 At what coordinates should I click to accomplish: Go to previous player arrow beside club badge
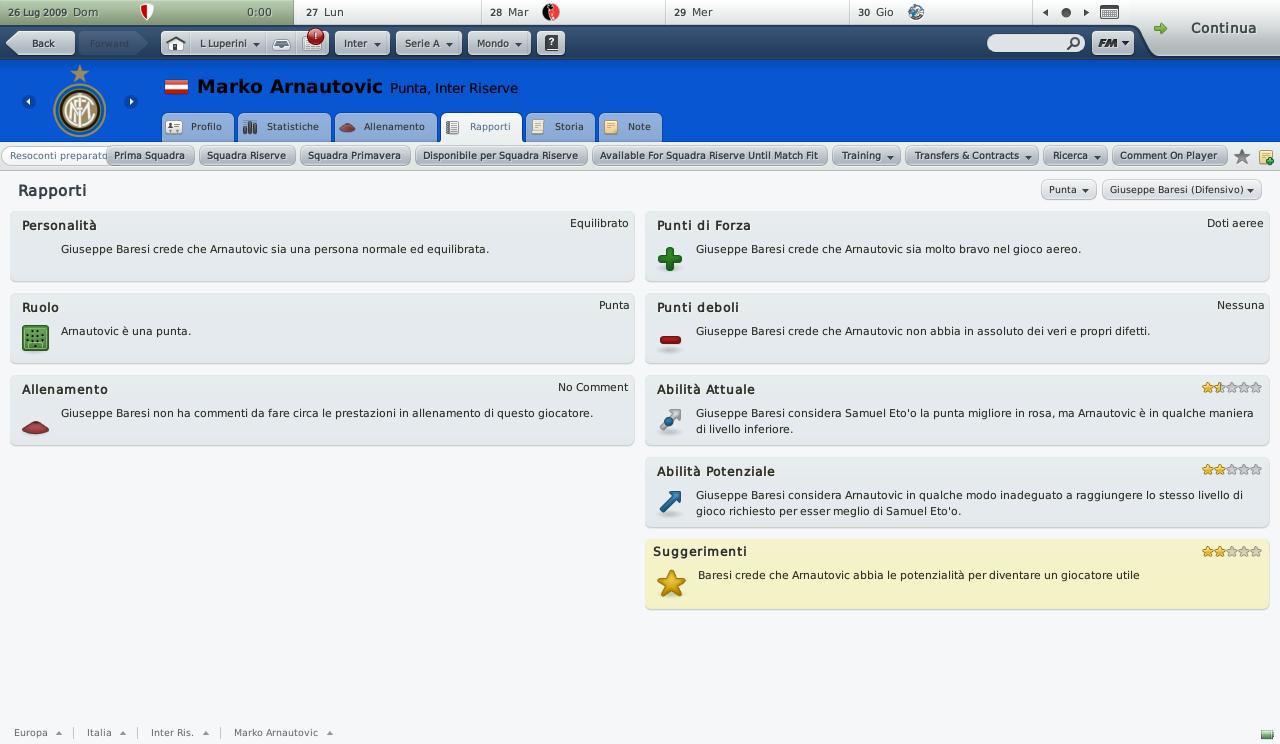click(x=28, y=101)
